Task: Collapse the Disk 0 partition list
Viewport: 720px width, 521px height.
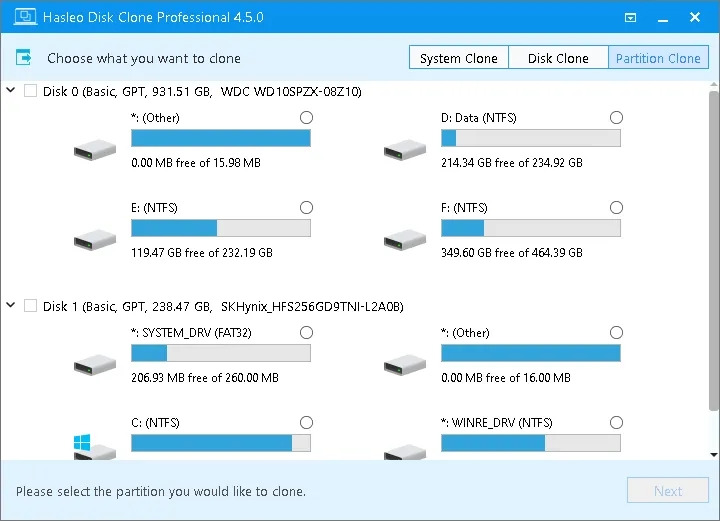Action: pos(11,90)
